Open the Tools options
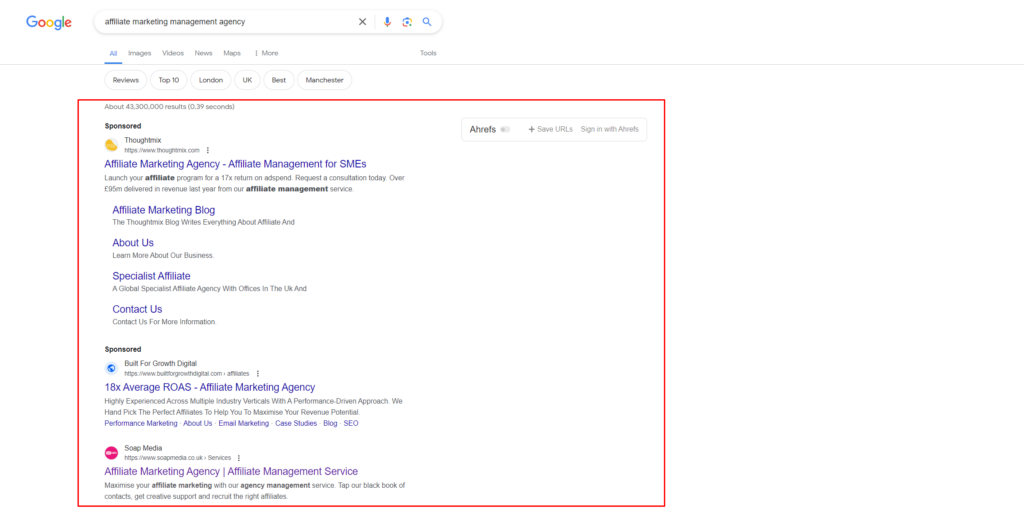This screenshot has height=513, width=1024. coord(428,53)
